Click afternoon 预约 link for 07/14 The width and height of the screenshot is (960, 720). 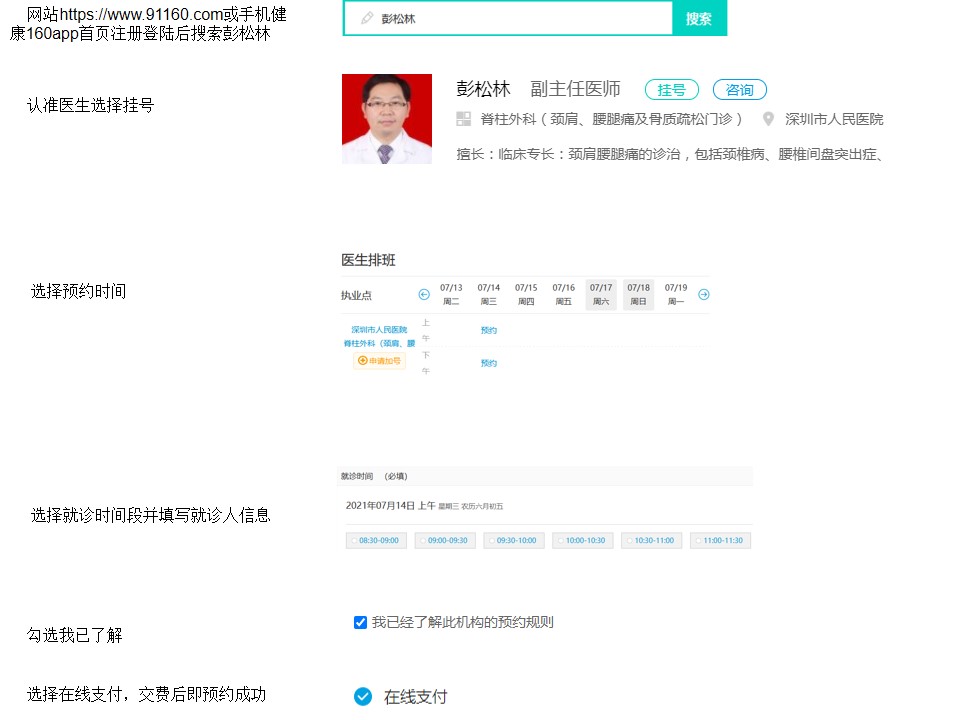pos(489,364)
